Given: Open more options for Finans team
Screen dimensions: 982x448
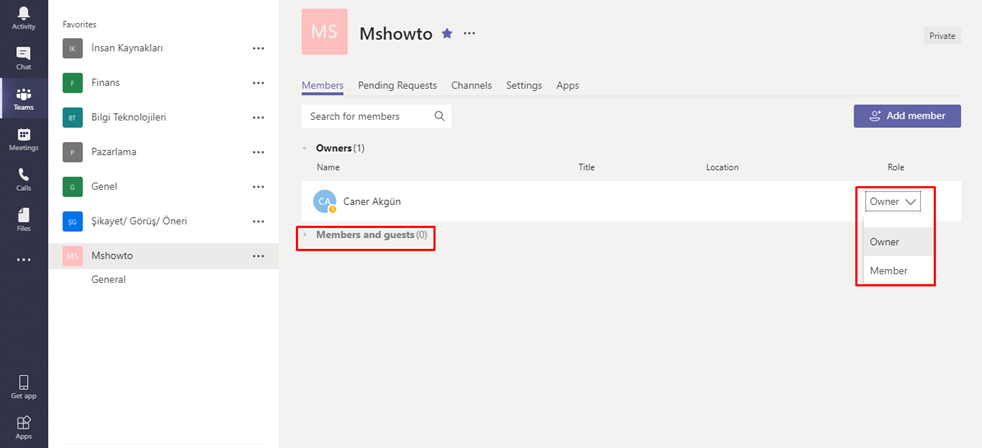Looking at the screenshot, I should (x=258, y=83).
